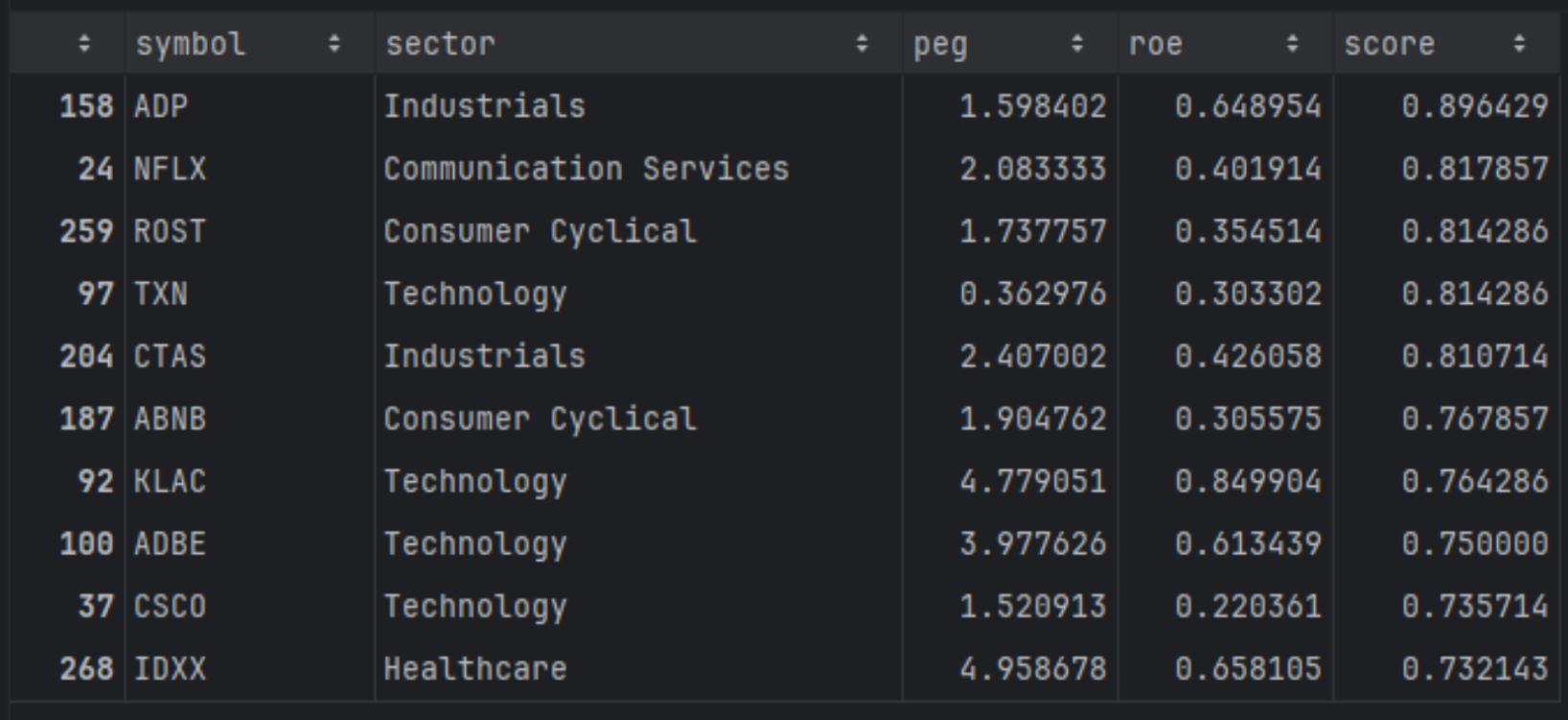Click the sector column sort icon

tap(862, 44)
